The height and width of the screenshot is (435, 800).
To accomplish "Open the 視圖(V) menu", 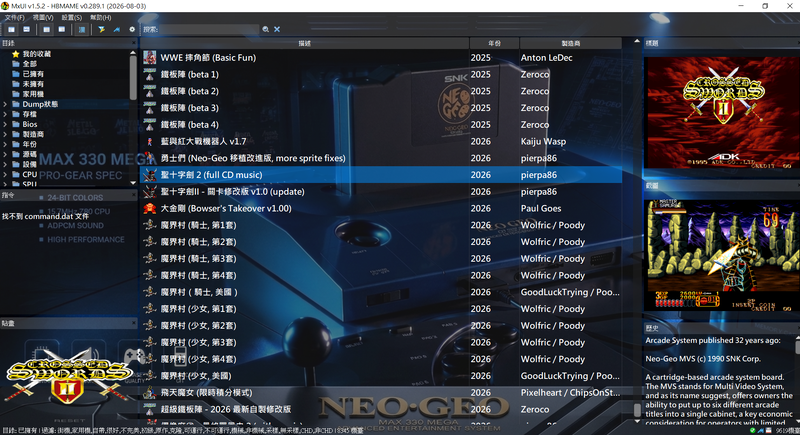I will pyautogui.click(x=43, y=17).
